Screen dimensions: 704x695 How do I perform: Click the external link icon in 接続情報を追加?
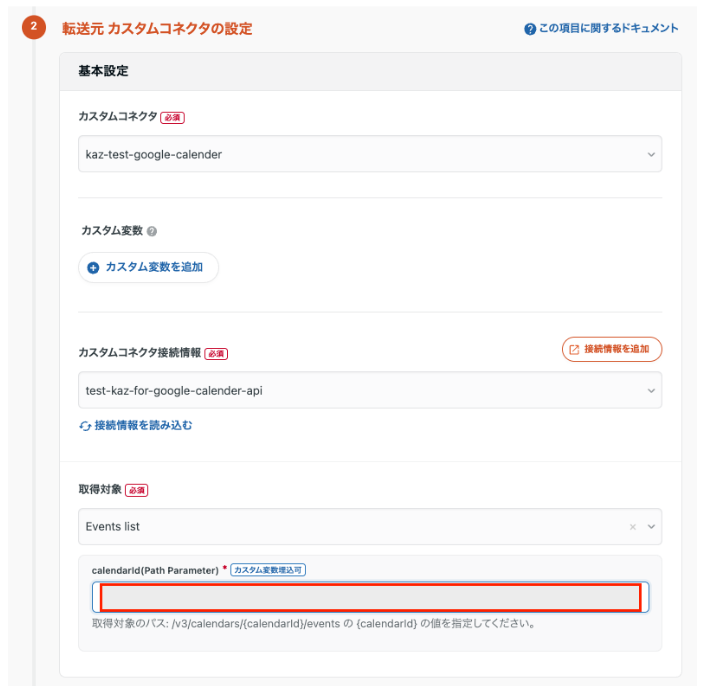[574, 349]
